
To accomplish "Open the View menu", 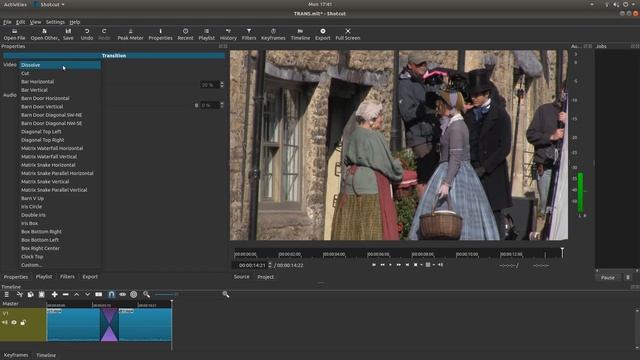I will [x=36, y=22].
